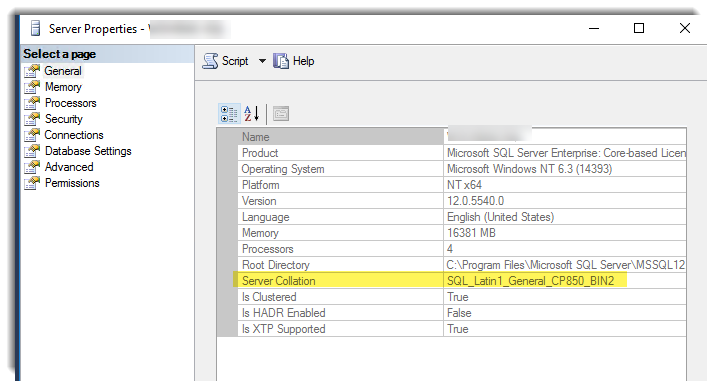Select the Processors property label in grid
This screenshot has width=707, height=381.
267,249
